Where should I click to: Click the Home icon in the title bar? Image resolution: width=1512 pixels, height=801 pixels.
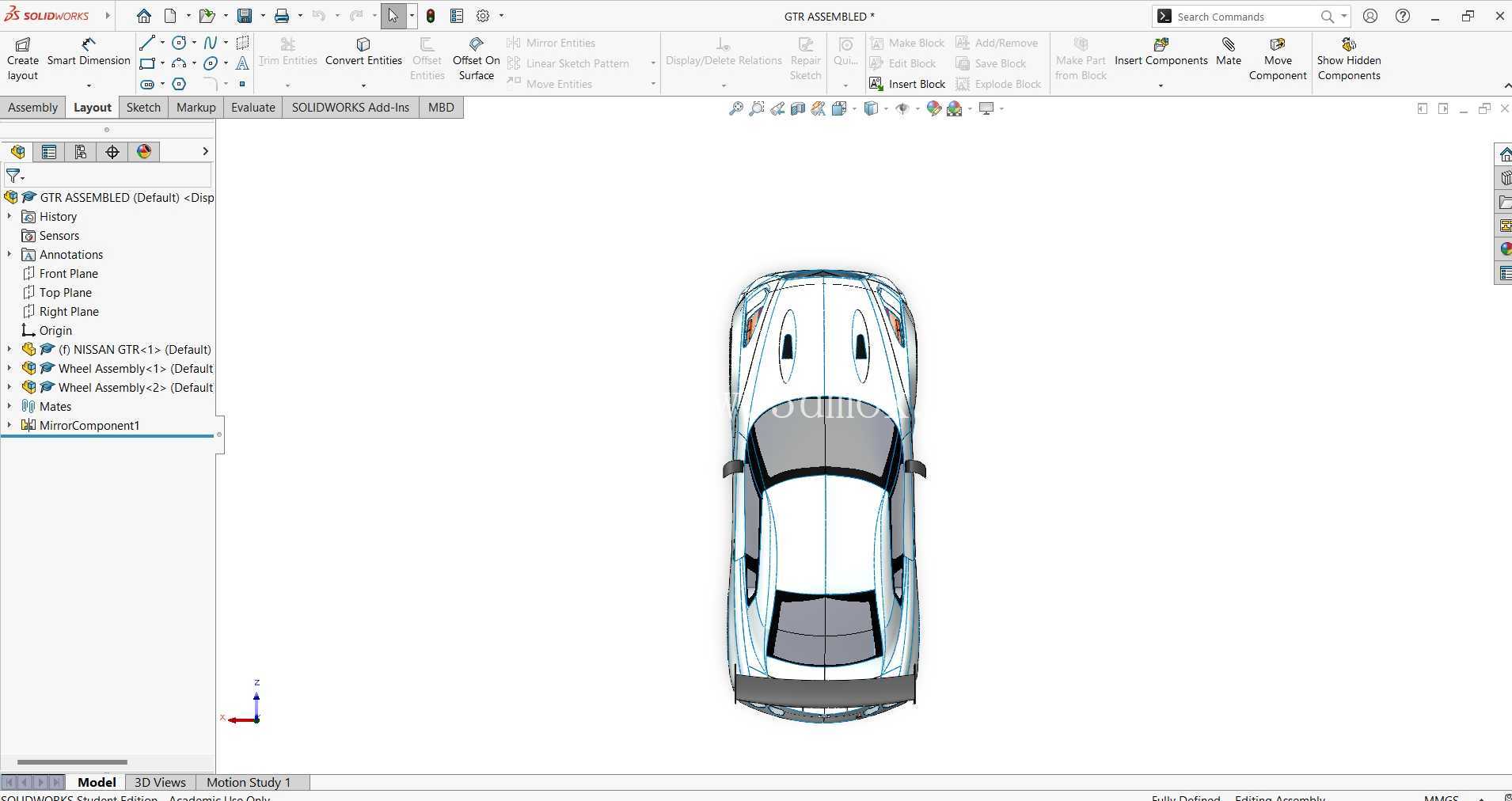tap(143, 16)
